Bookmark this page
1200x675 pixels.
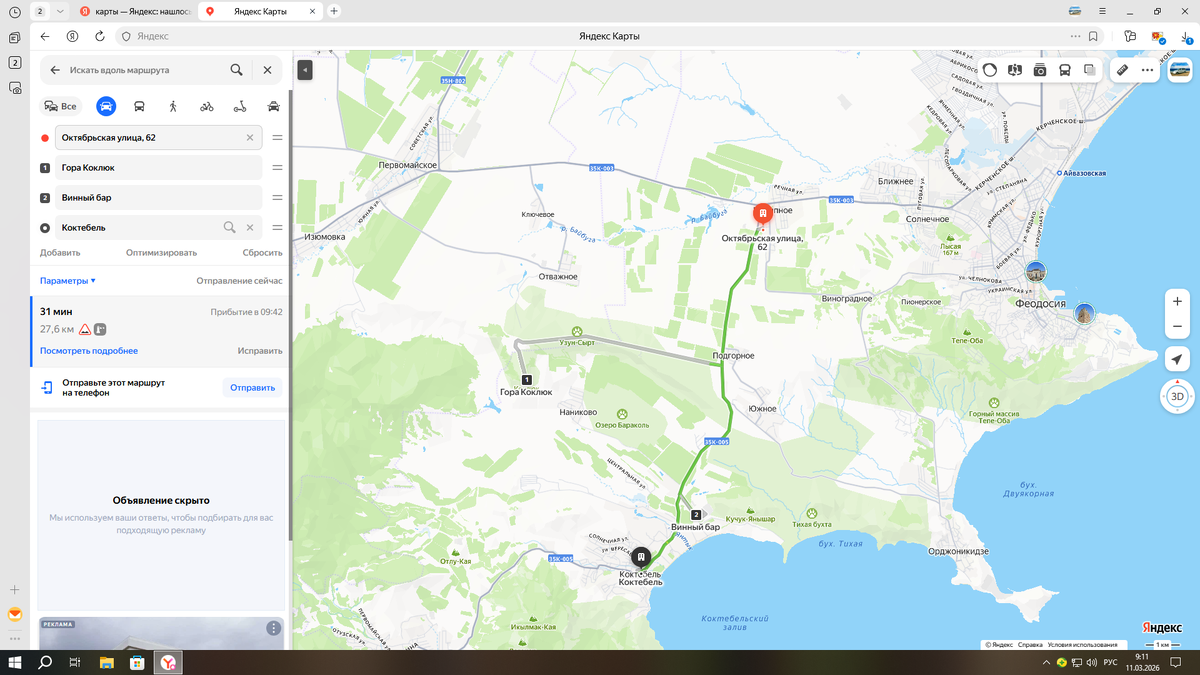coord(1093,36)
